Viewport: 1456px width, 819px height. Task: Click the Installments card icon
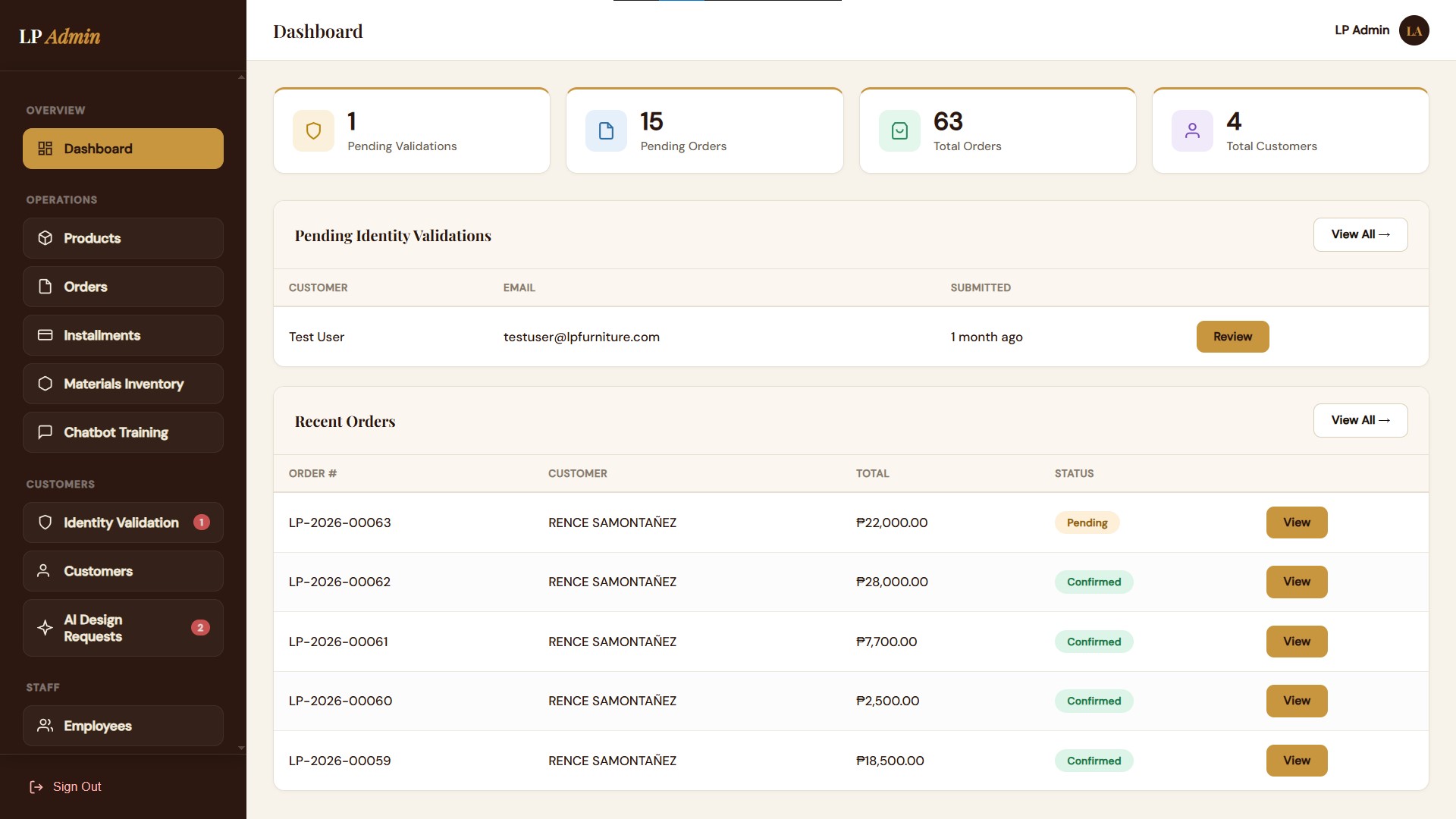(45, 335)
